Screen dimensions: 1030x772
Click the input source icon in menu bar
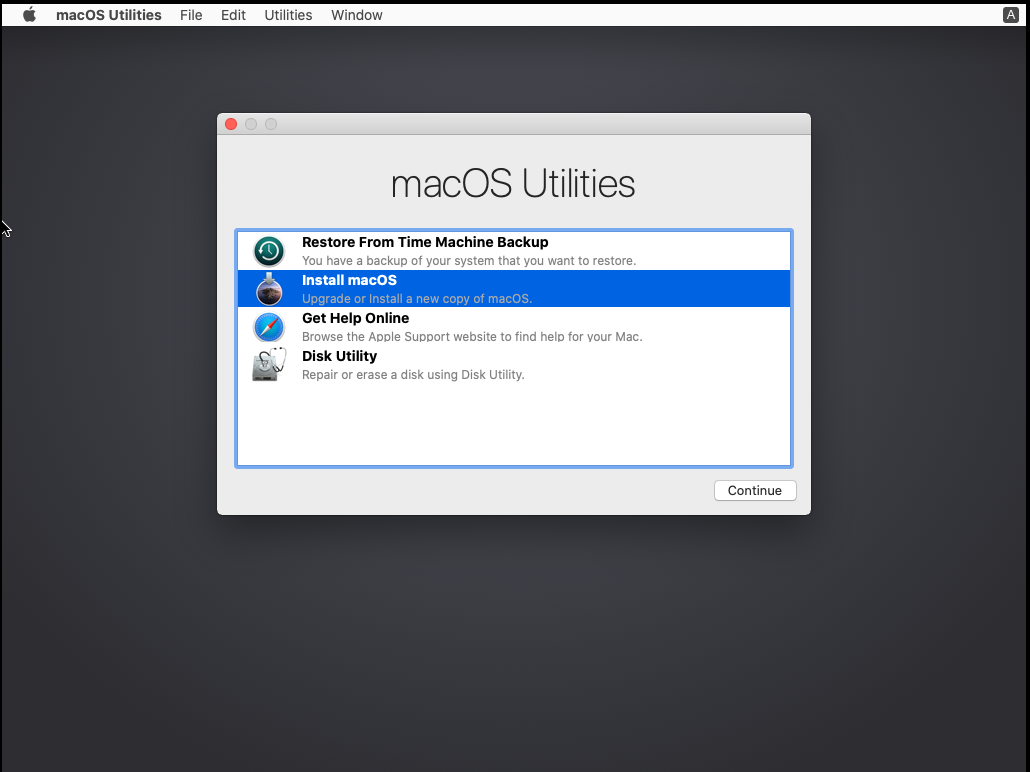tap(1011, 14)
